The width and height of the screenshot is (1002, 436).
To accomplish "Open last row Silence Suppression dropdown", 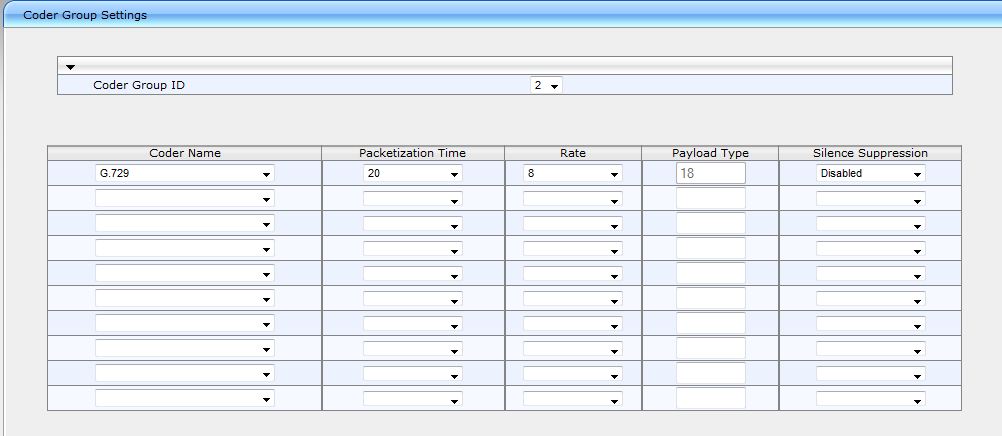I will (x=870, y=399).
